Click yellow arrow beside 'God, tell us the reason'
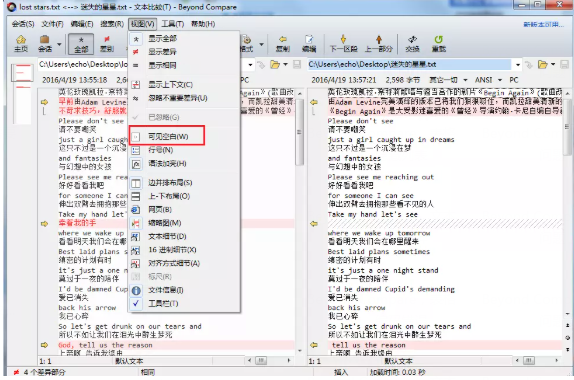This screenshot has height=380, width=574. pyautogui.click(x=44, y=345)
